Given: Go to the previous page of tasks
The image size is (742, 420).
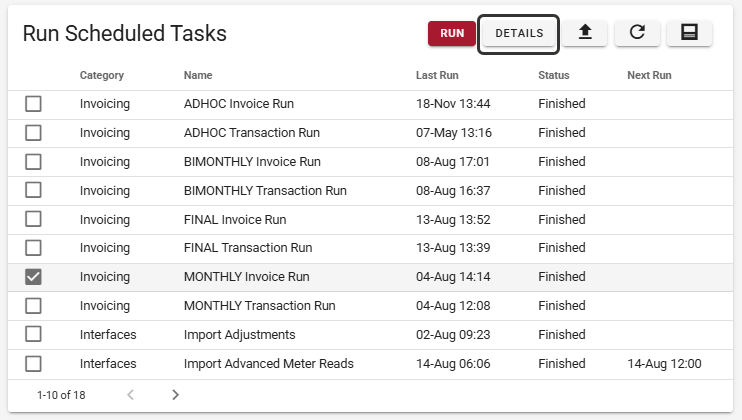Looking at the screenshot, I should pos(131,394).
